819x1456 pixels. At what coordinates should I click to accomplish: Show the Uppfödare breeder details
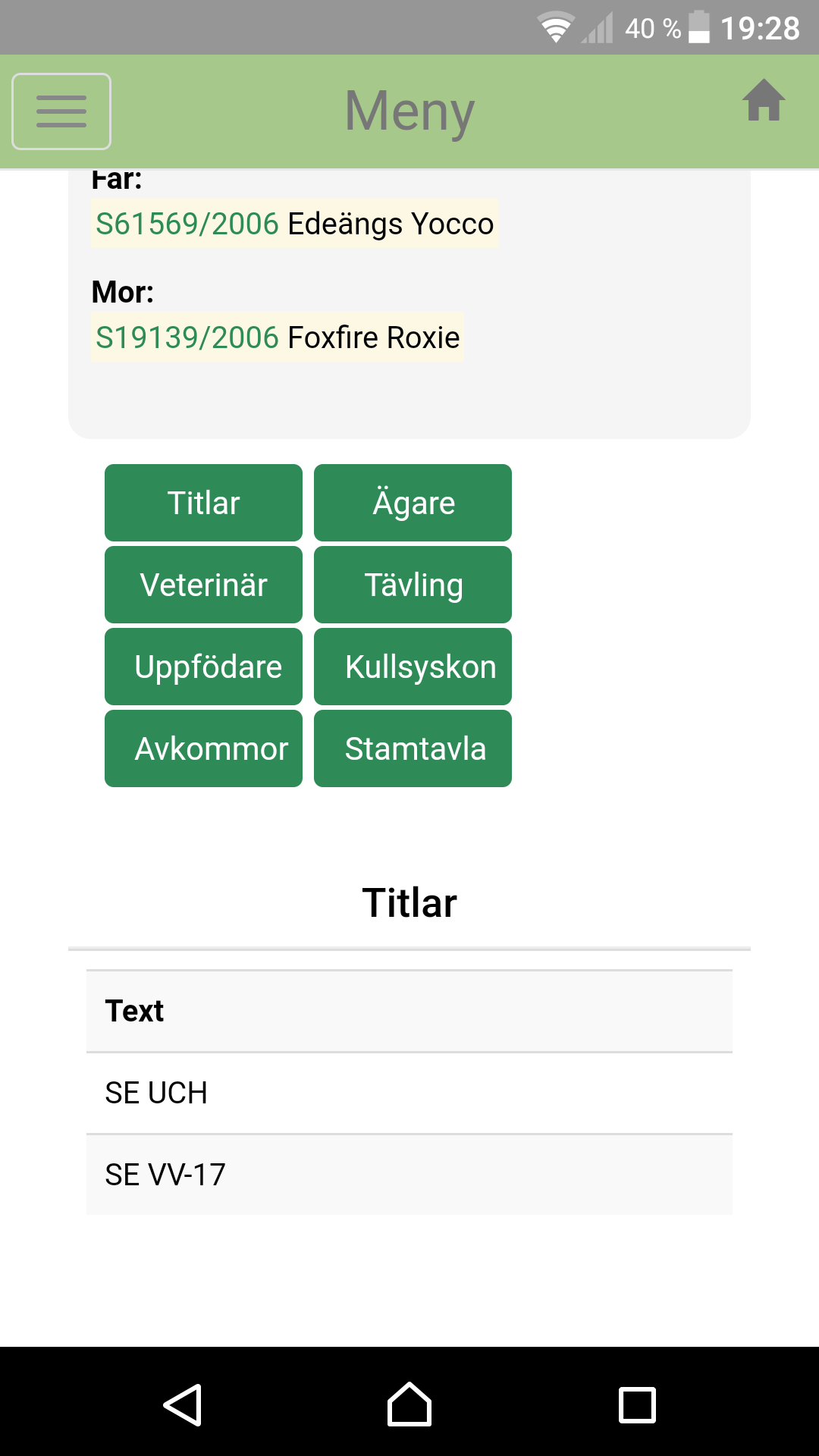[x=203, y=667]
